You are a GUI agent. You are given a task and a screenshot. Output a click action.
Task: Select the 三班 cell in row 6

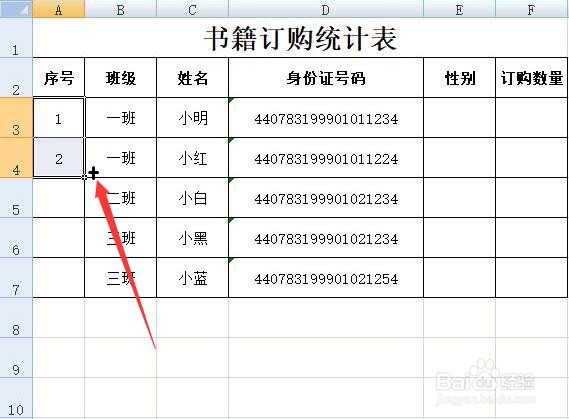pos(120,238)
